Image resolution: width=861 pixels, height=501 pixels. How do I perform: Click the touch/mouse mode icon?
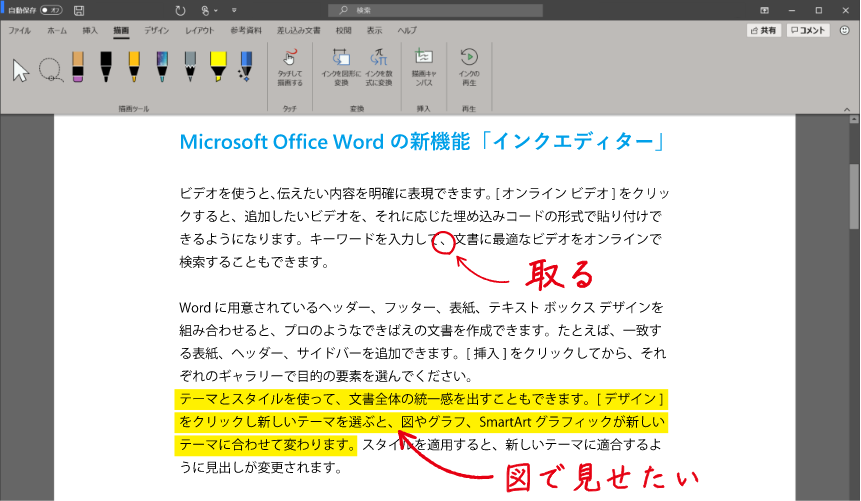(x=205, y=10)
